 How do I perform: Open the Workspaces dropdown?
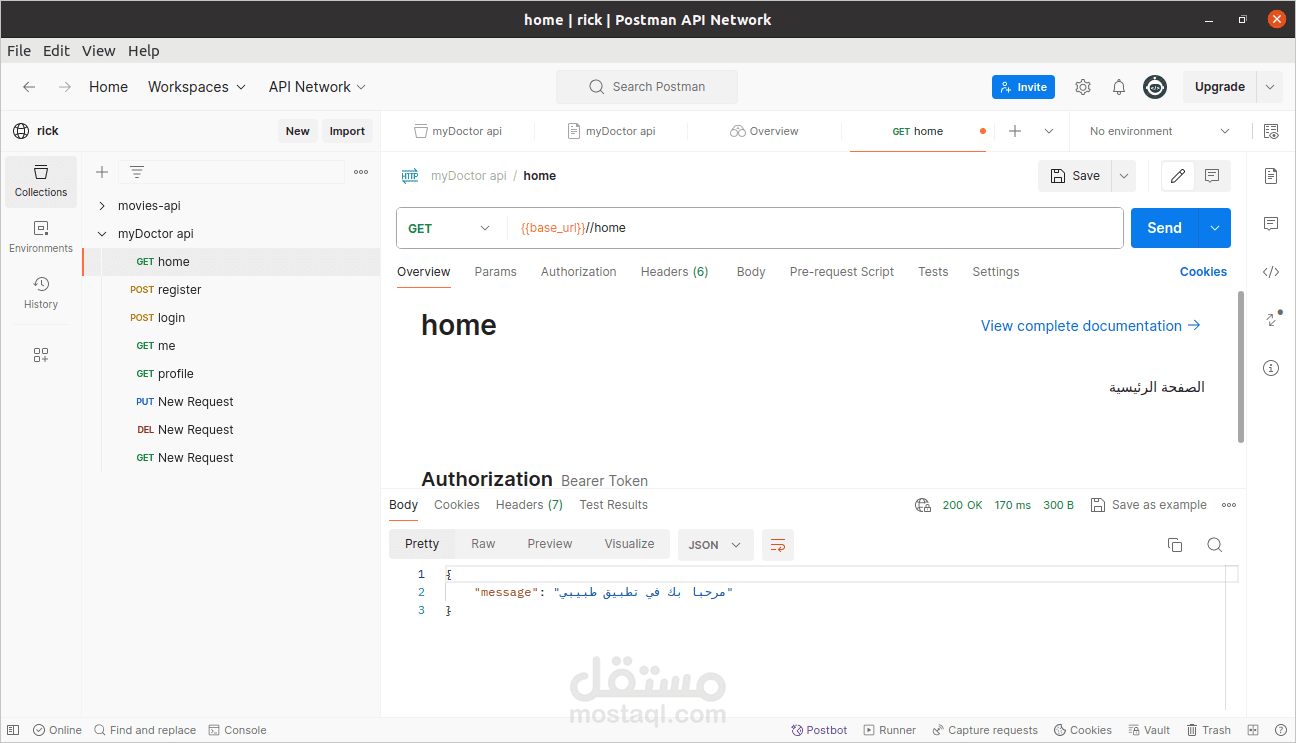[x=197, y=87]
